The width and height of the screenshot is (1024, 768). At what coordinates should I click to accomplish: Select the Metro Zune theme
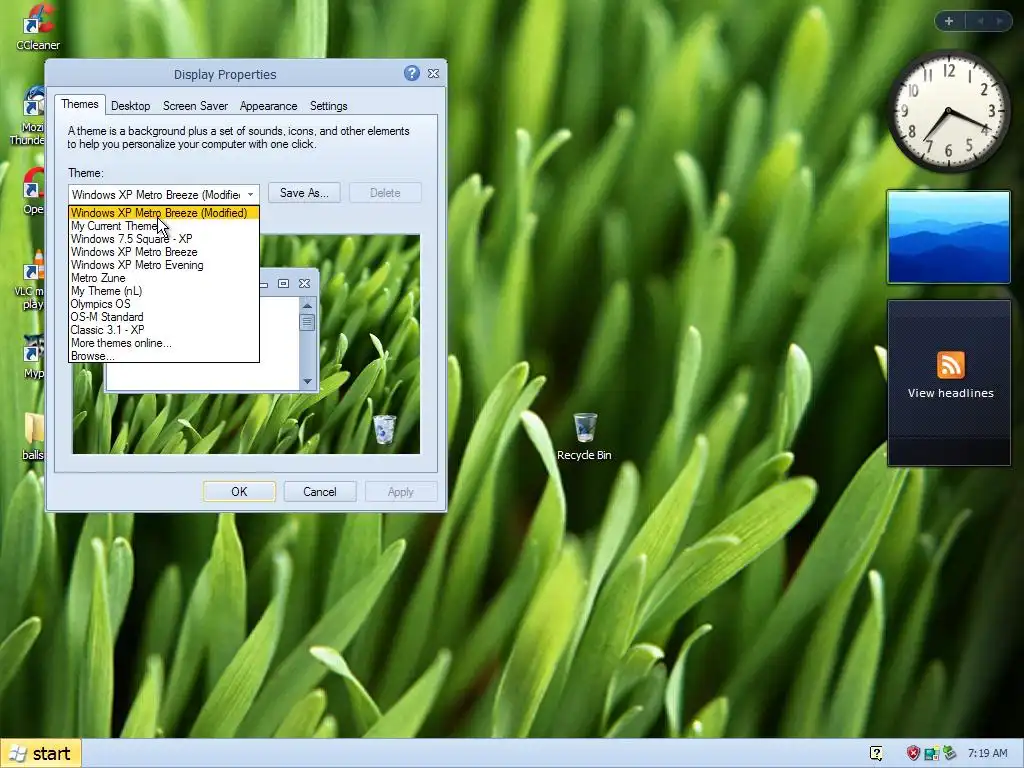[x=164, y=278]
